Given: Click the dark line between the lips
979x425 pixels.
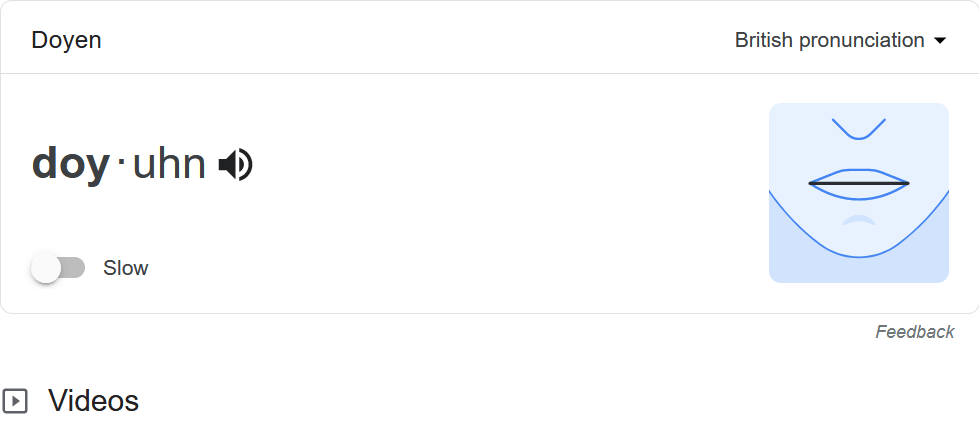Looking at the screenshot, I should (x=858, y=183).
